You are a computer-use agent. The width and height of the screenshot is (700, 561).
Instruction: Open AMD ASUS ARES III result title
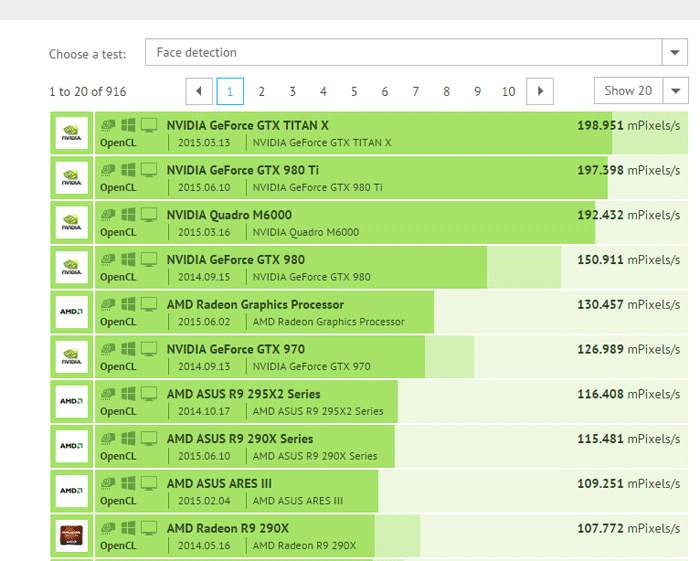pyautogui.click(x=219, y=483)
